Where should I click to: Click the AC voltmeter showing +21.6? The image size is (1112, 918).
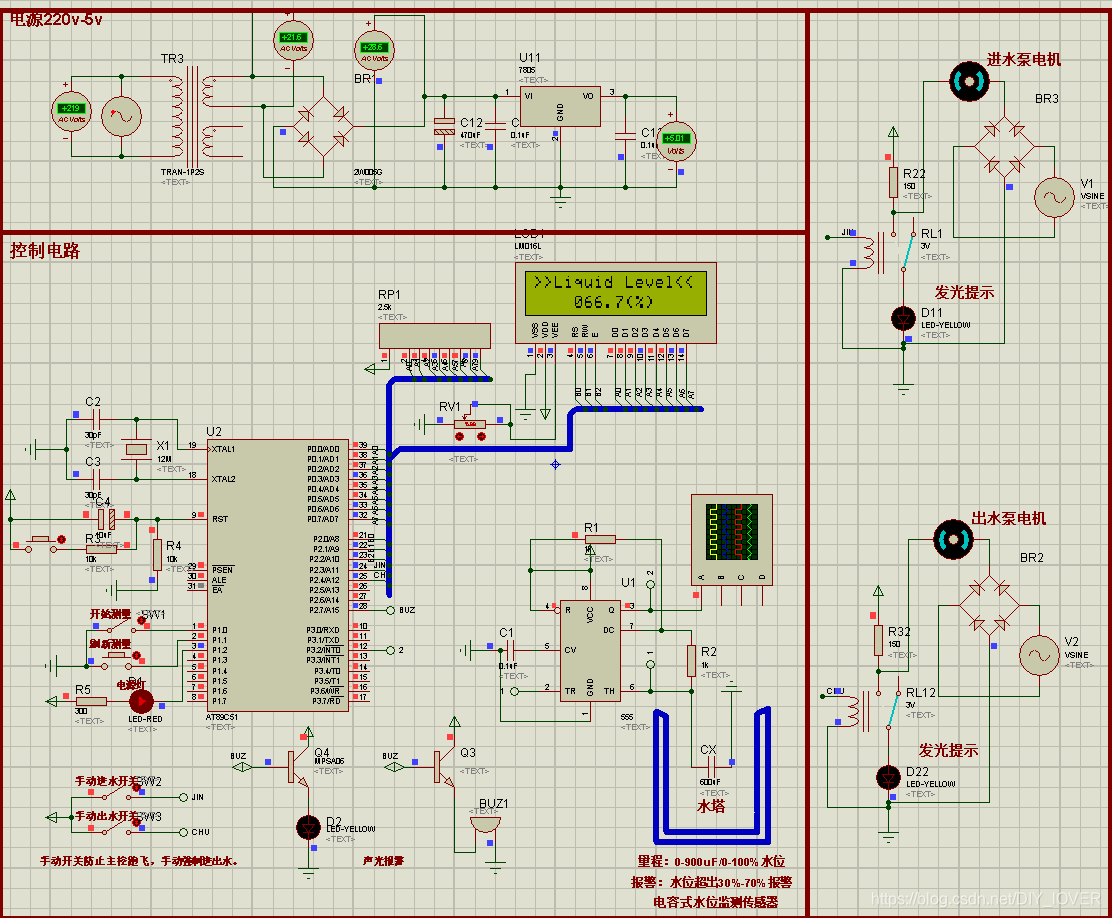tap(293, 41)
